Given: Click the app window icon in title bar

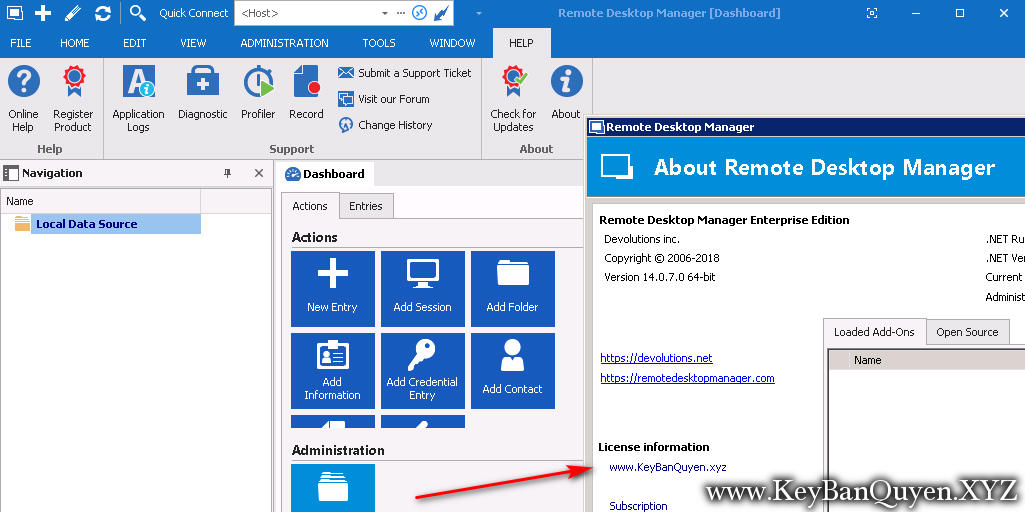Looking at the screenshot, I should tap(14, 13).
